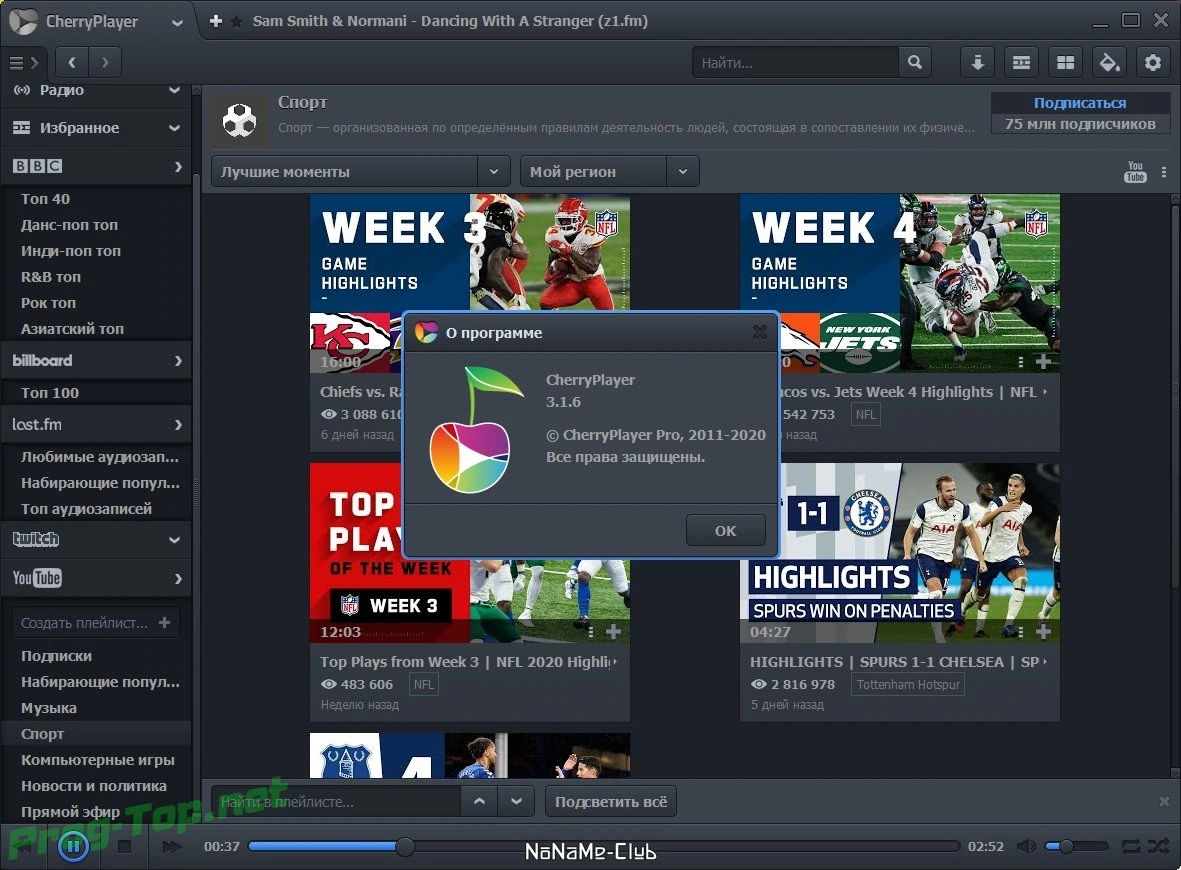Click Tottenham Hotspur channel tag
Screen dimensions: 1181x870
point(908,685)
